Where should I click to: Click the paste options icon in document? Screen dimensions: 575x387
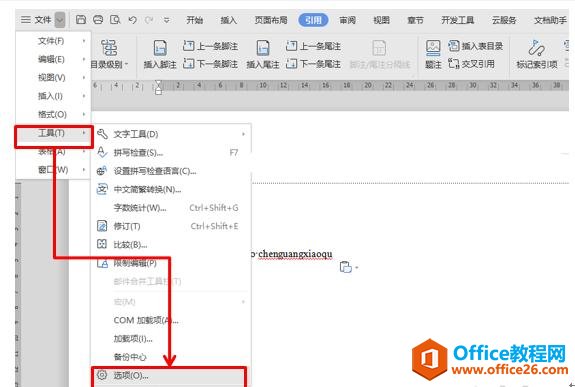pos(345,267)
